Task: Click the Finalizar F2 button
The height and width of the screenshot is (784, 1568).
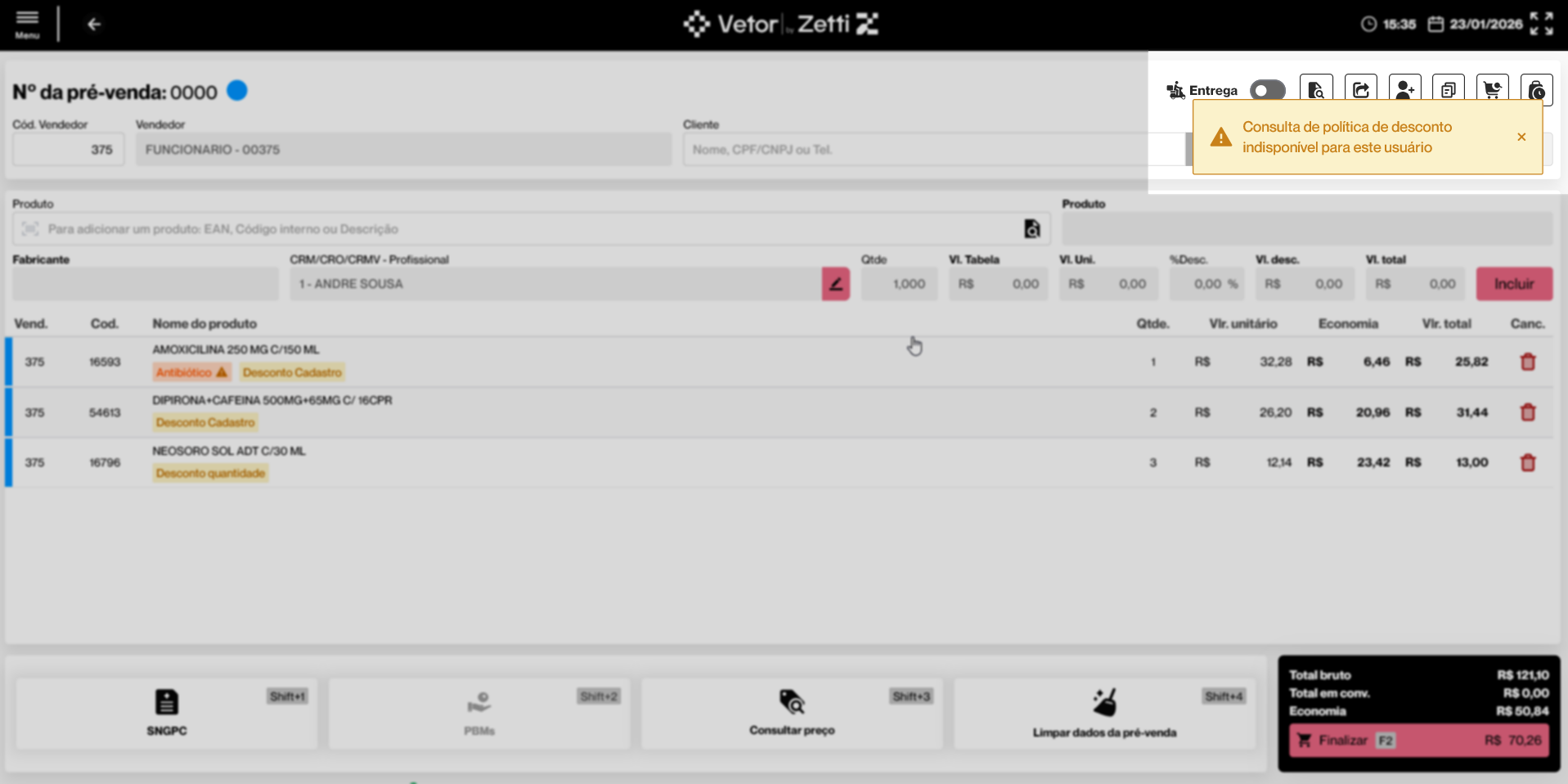Action: coord(1419,741)
